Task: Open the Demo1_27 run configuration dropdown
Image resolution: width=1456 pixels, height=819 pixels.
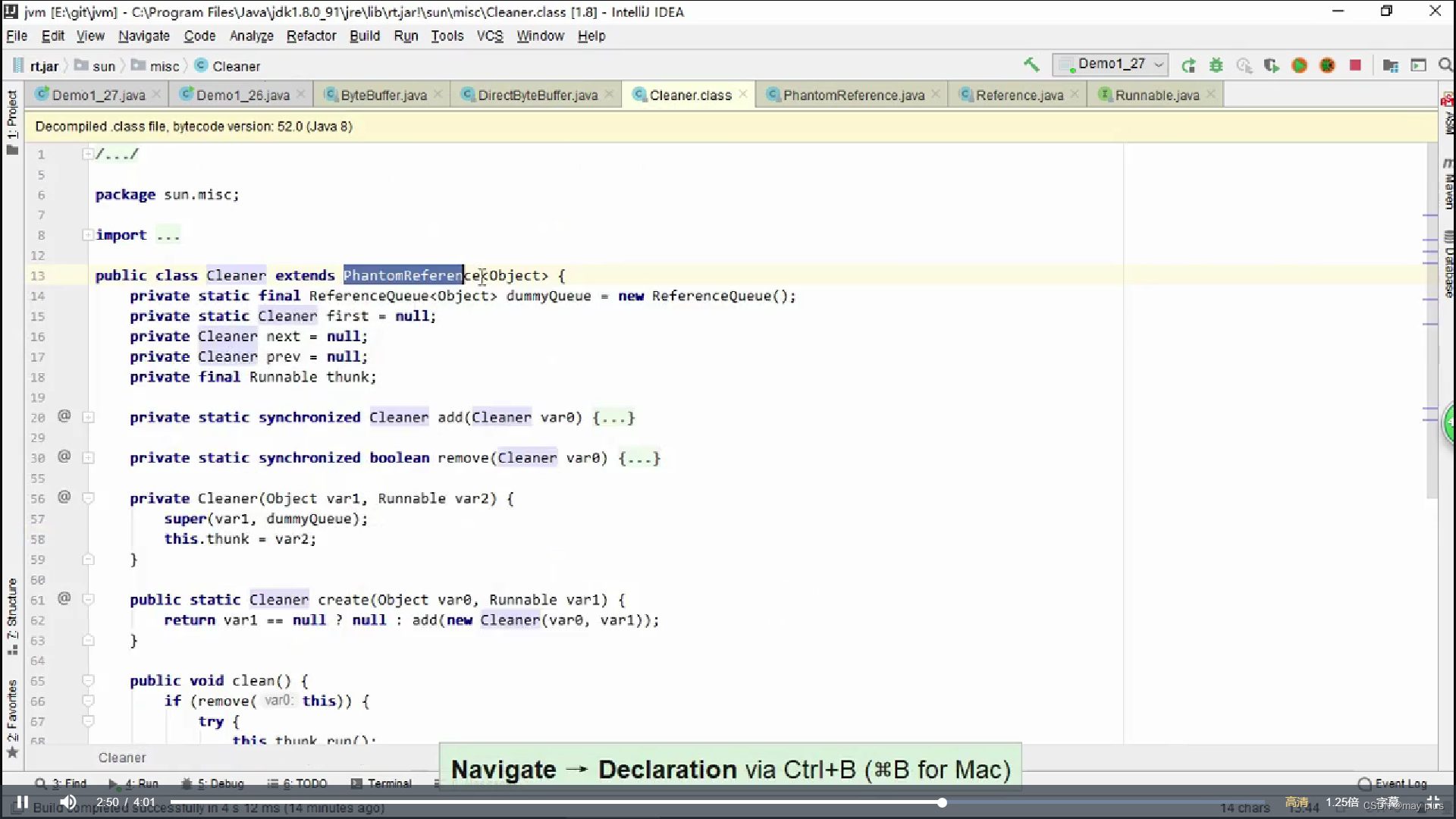Action: pos(1111,64)
